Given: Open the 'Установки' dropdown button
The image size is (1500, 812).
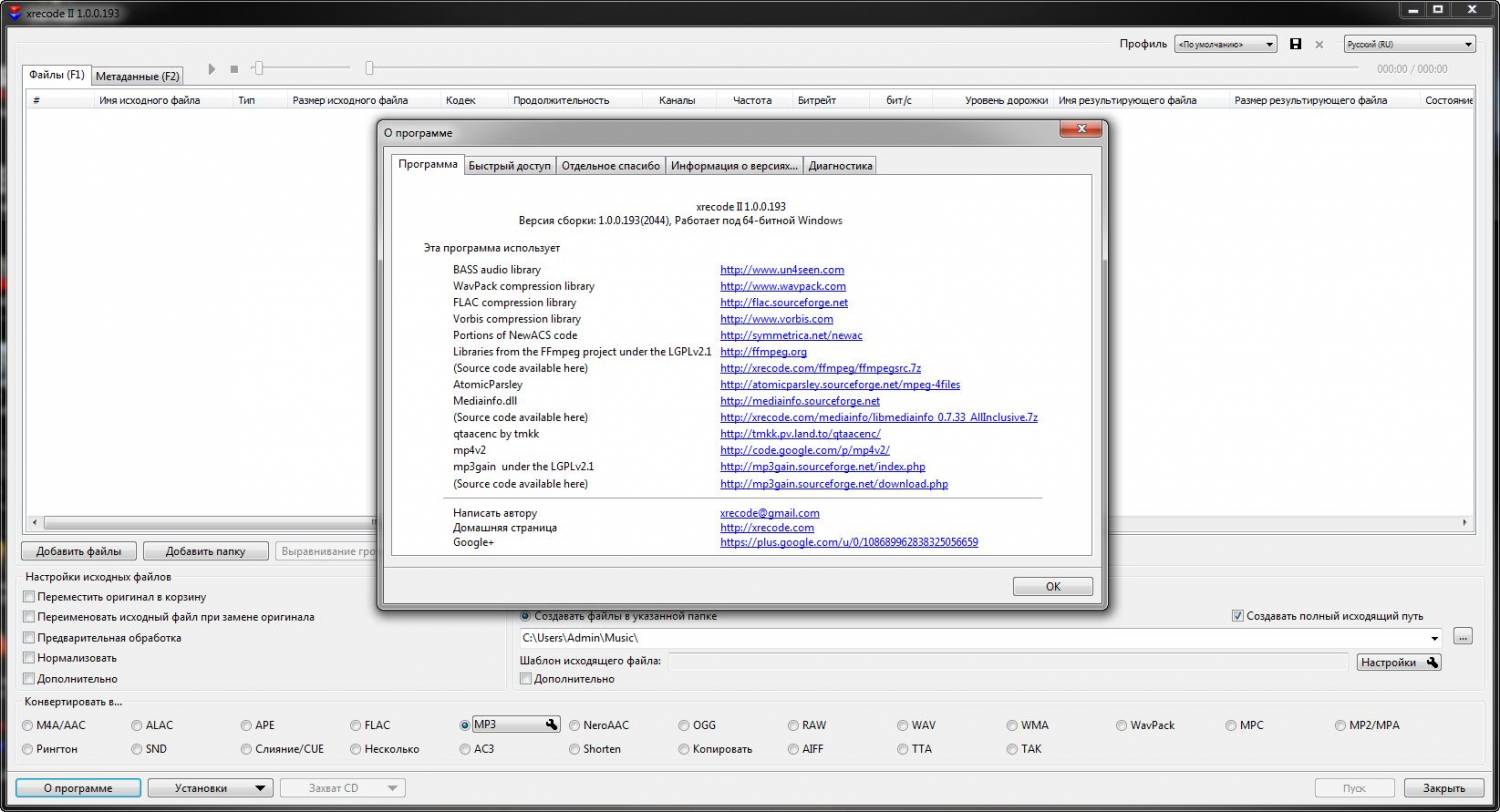Looking at the screenshot, I should pyautogui.click(x=210, y=788).
